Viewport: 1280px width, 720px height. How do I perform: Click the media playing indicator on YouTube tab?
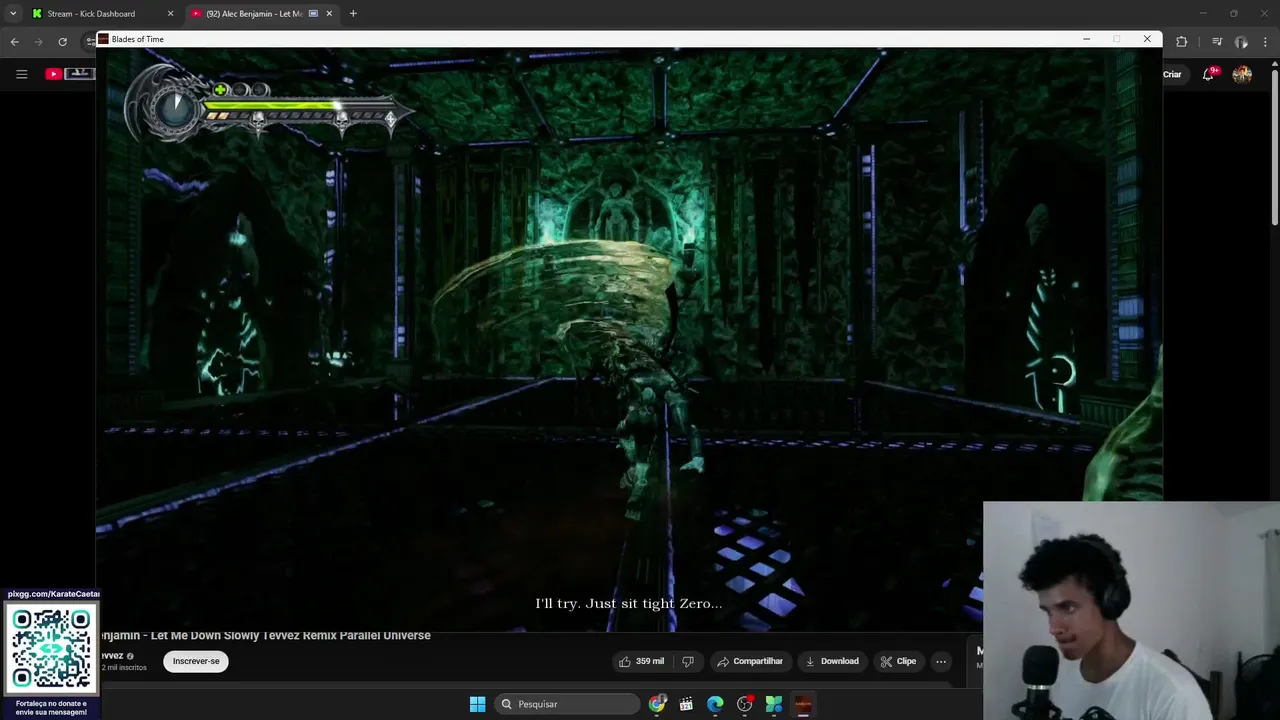(314, 14)
